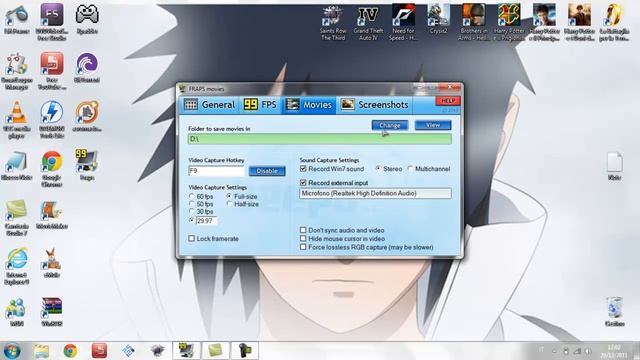The height and width of the screenshot is (360, 640).
Task: Toggle the Record Win7 sound checkbox
Action: pos(303,169)
